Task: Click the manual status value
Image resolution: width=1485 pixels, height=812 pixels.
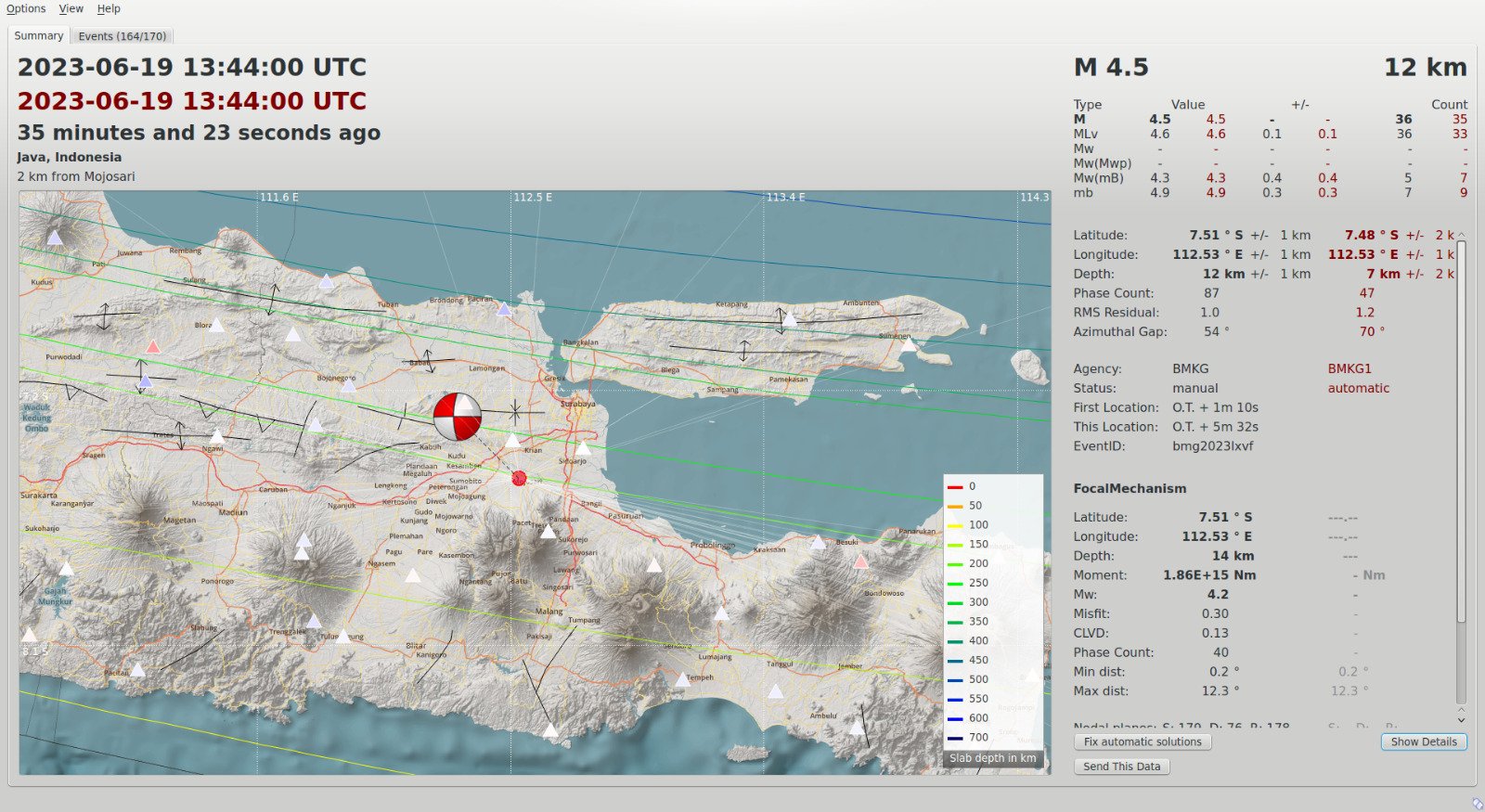Action: 1195,388
